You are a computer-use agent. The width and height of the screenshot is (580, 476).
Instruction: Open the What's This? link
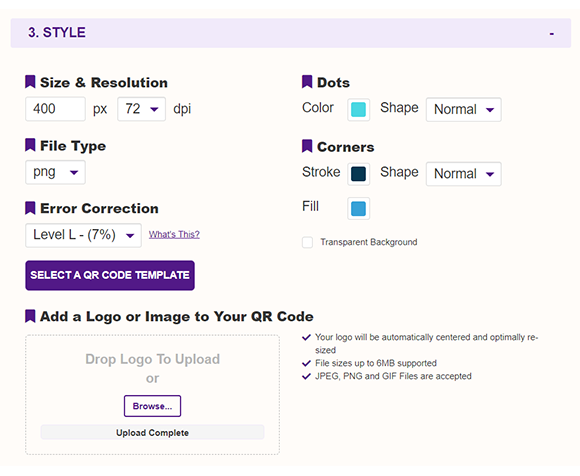coord(174,234)
